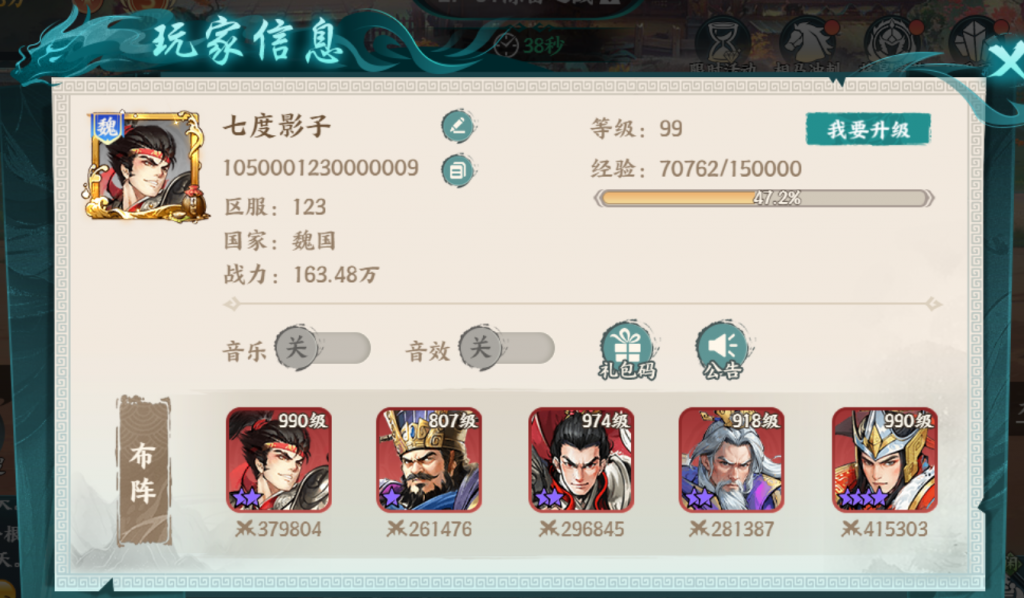Select the 807级 crowned hero portrait

pos(429,460)
